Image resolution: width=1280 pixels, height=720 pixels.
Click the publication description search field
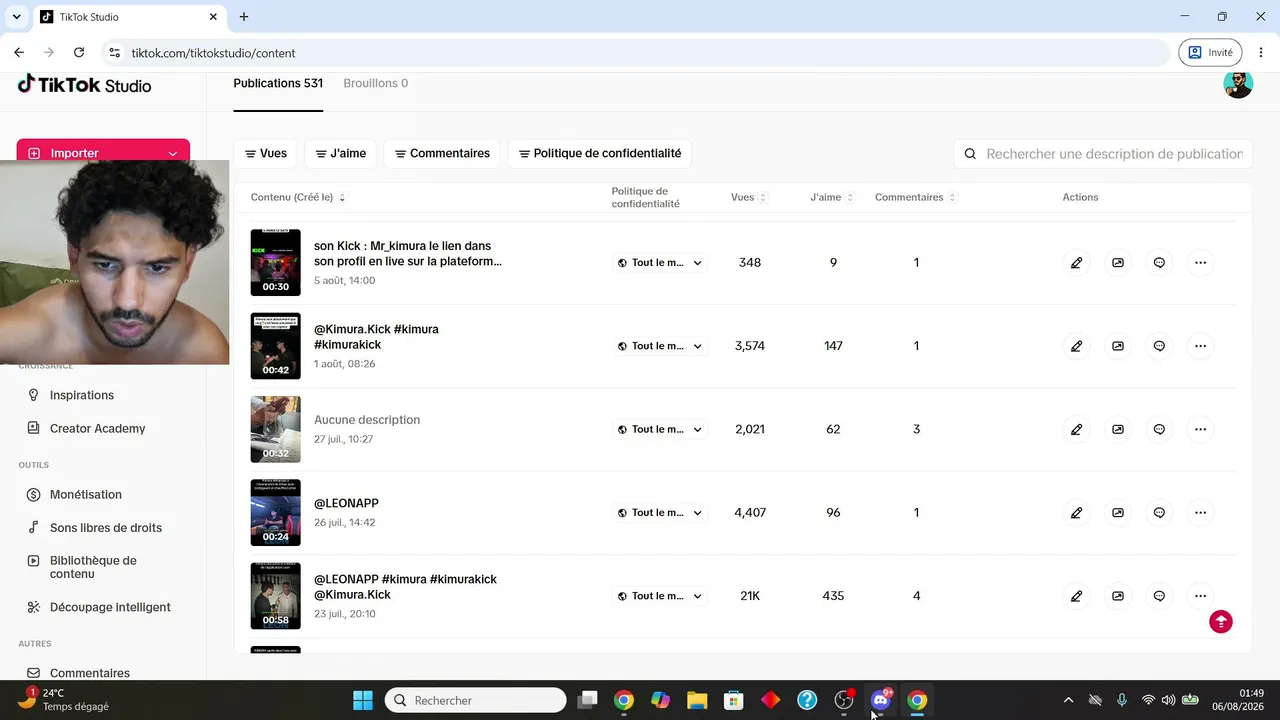coord(1103,154)
